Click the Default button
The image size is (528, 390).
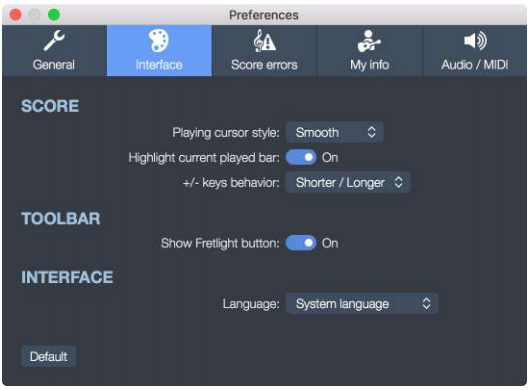point(48,356)
